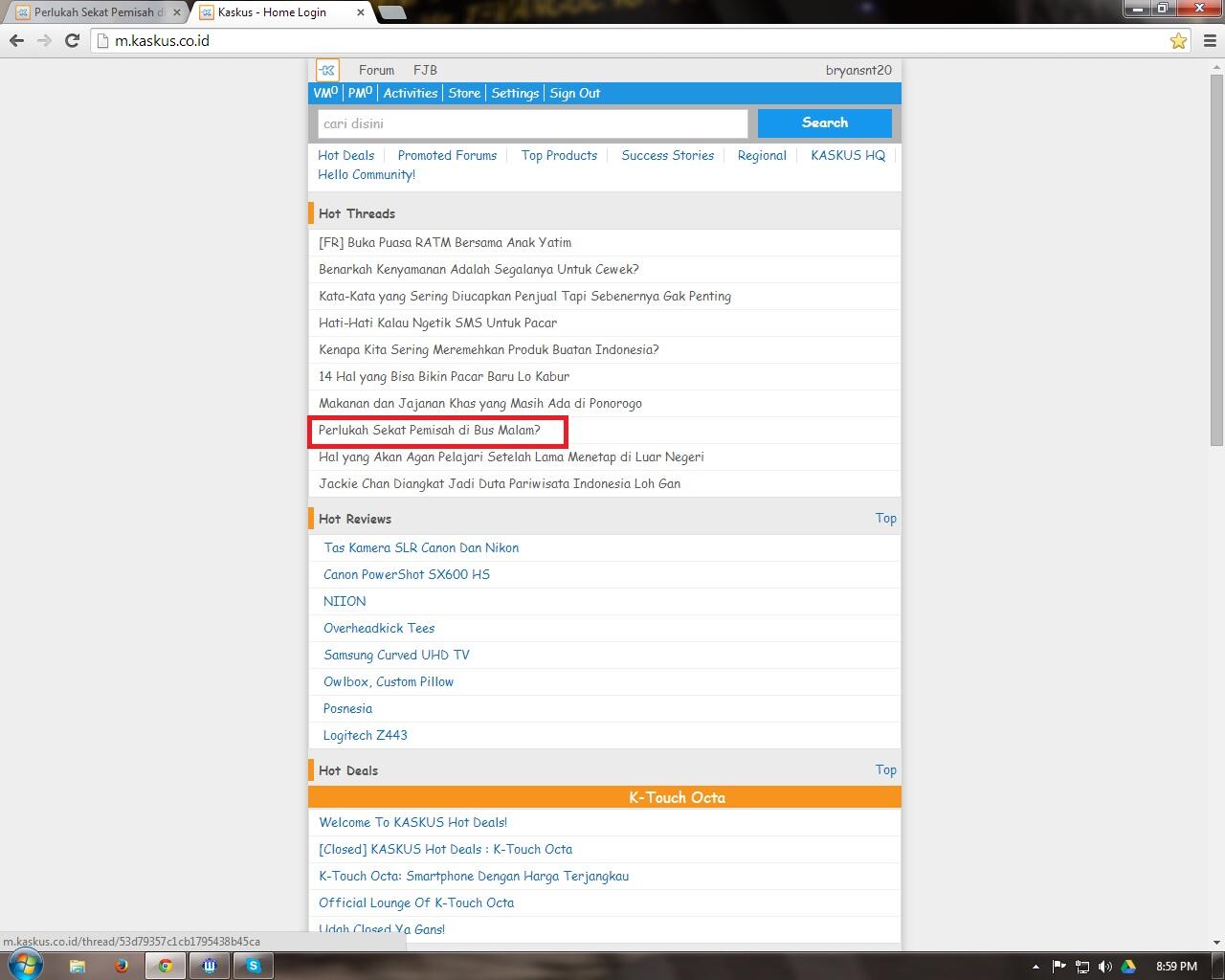The height and width of the screenshot is (980, 1225).
Task: Open Hot Deals navigation link
Action: 345,155
